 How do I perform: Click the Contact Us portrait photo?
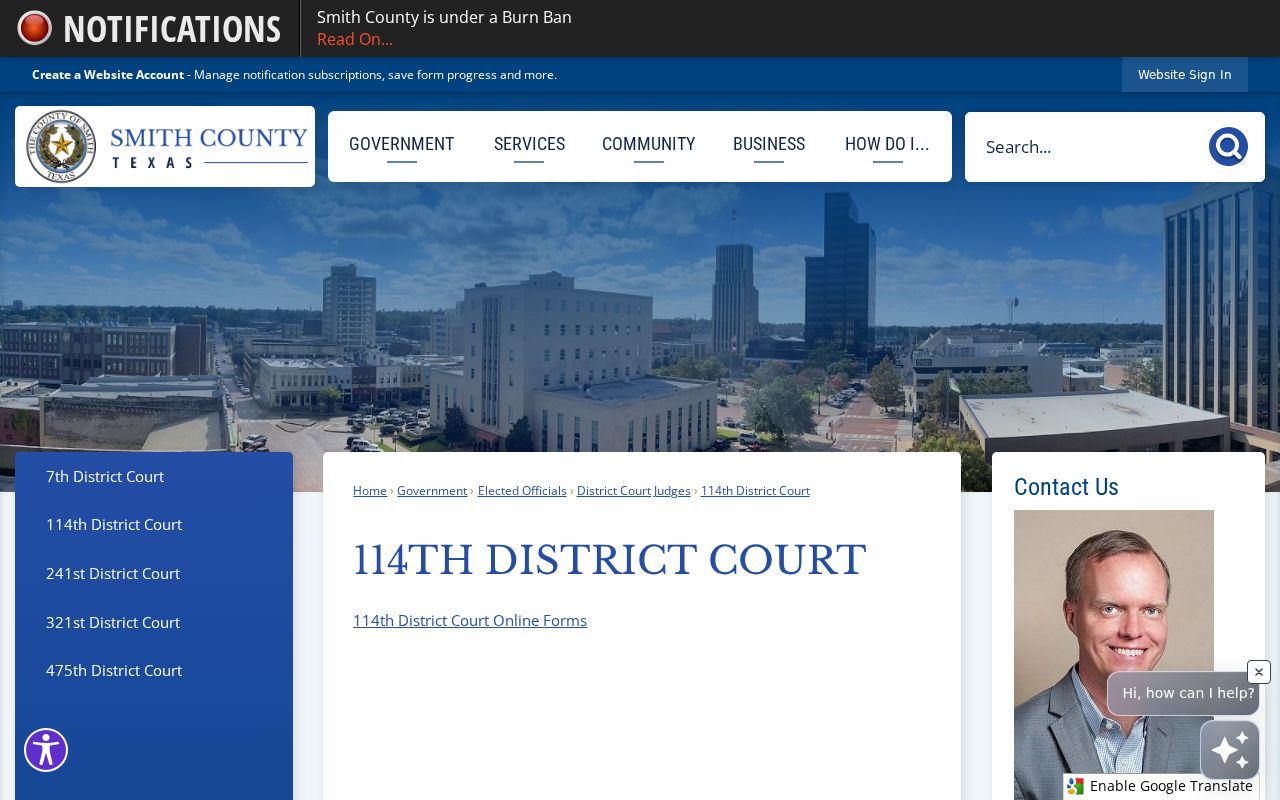pos(1114,655)
